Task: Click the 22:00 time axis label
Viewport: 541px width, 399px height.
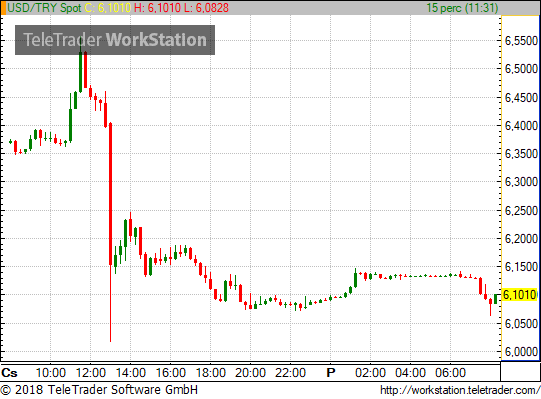Action: coord(291,373)
